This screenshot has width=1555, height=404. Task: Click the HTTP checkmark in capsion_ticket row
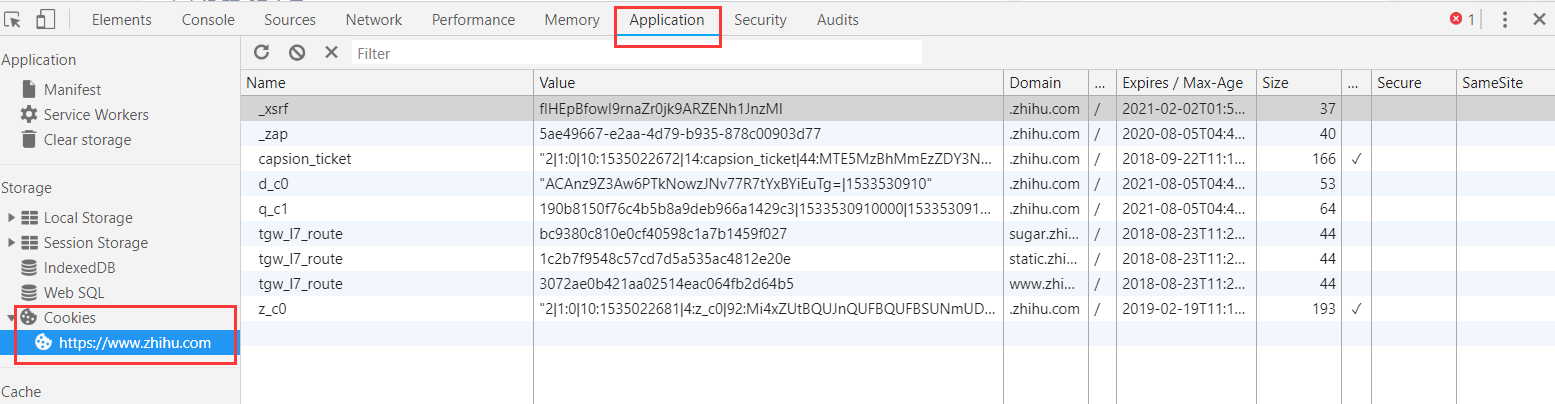click(x=1356, y=158)
